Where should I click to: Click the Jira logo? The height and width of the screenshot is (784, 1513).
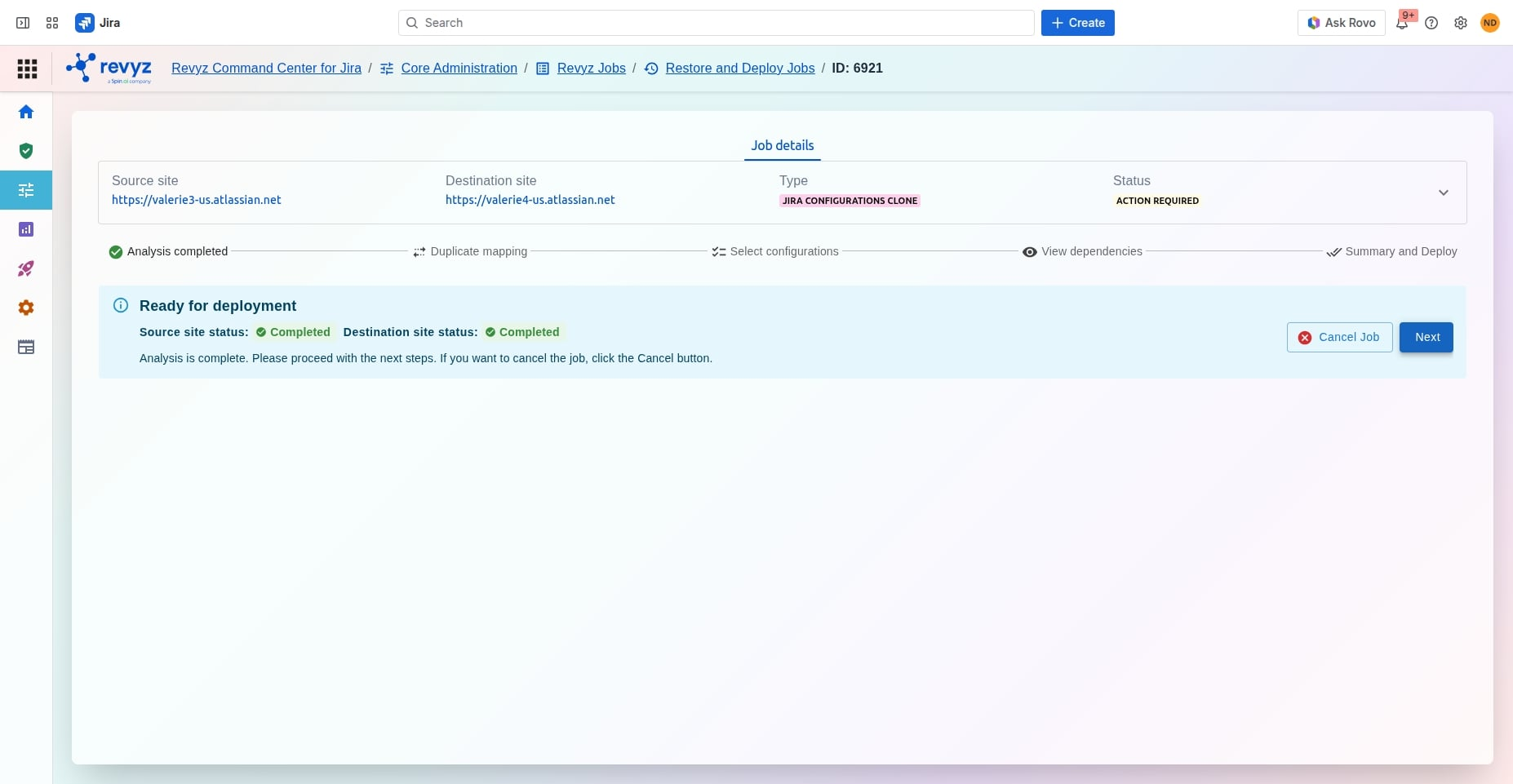[98, 23]
